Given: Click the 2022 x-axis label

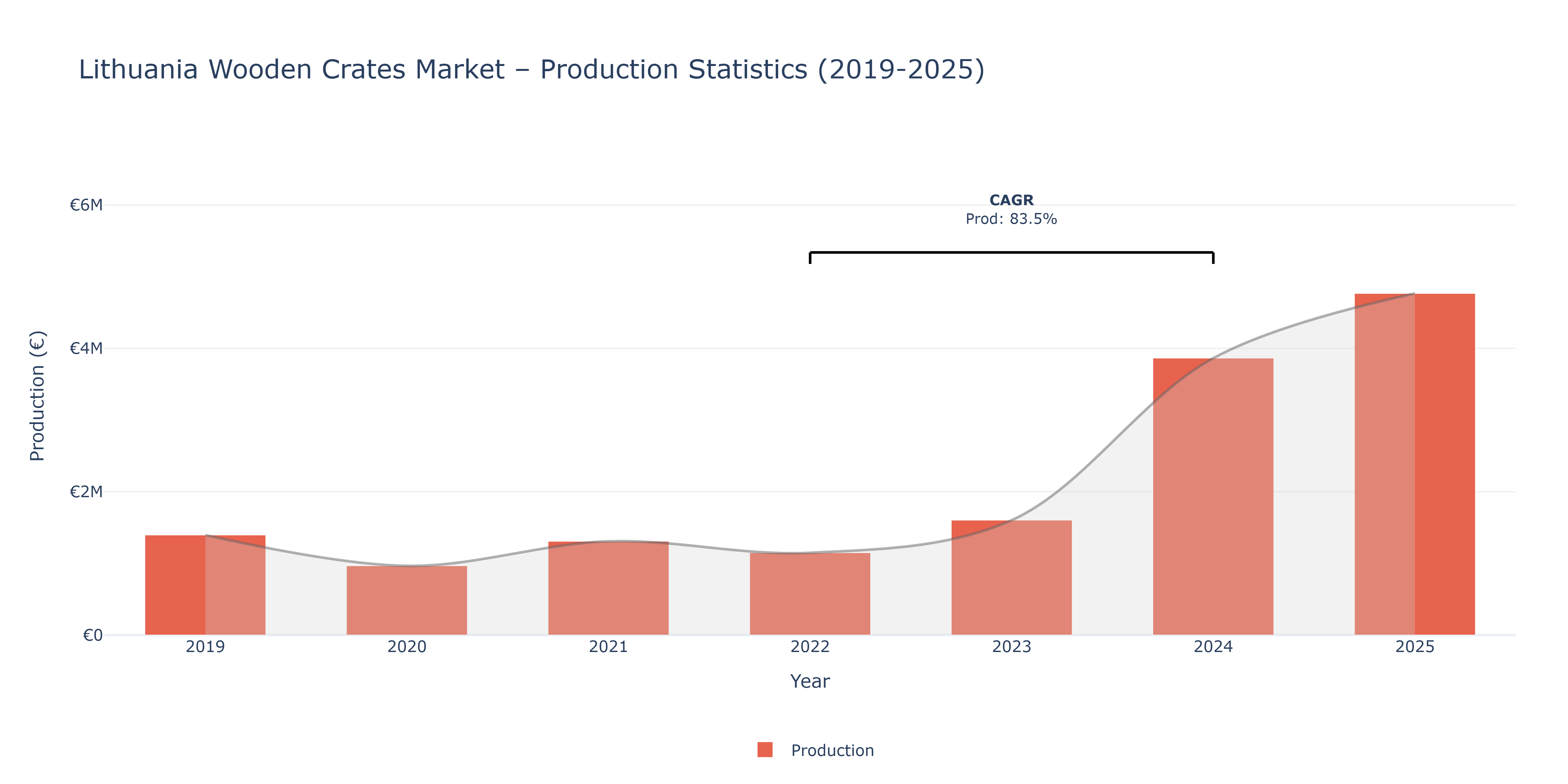Looking at the screenshot, I should [x=809, y=647].
